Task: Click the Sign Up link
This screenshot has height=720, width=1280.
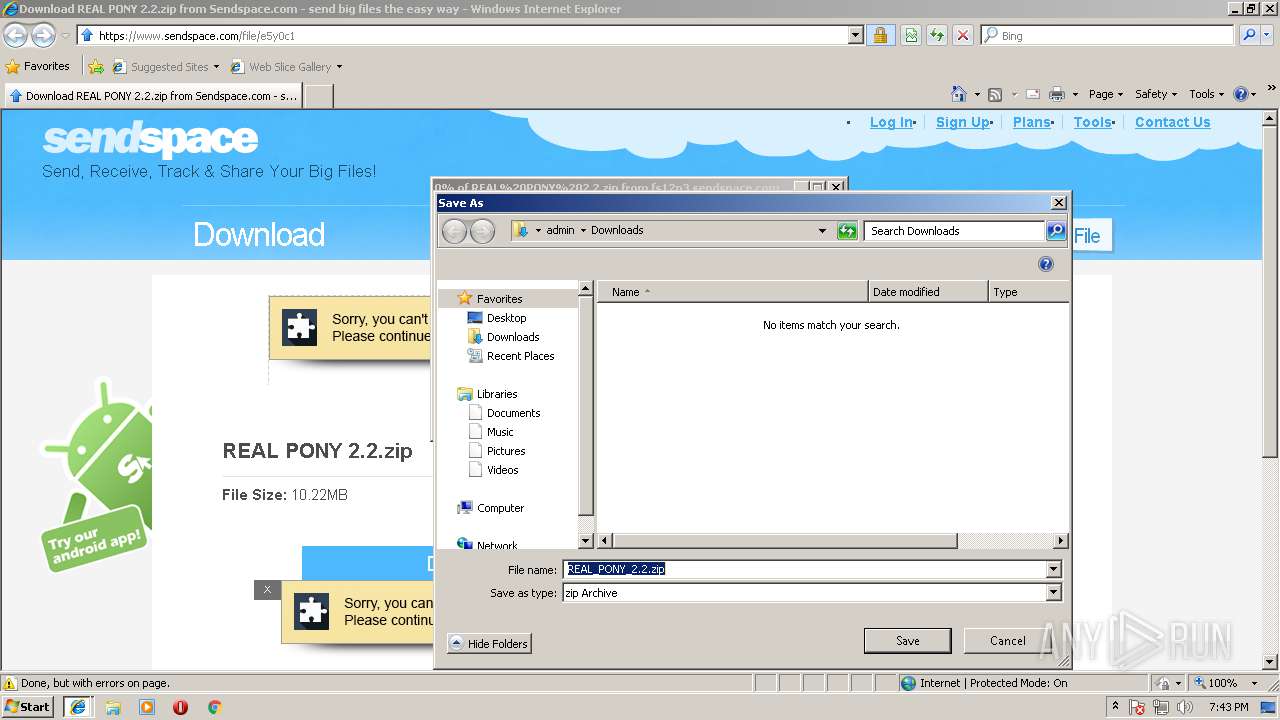Action: pyautogui.click(x=962, y=122)
